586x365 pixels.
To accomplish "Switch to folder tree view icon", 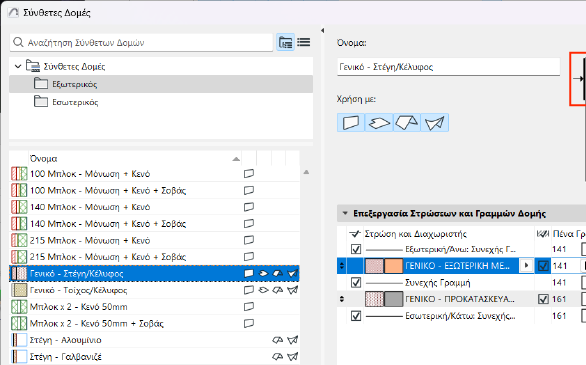I will tap(286, 42).
